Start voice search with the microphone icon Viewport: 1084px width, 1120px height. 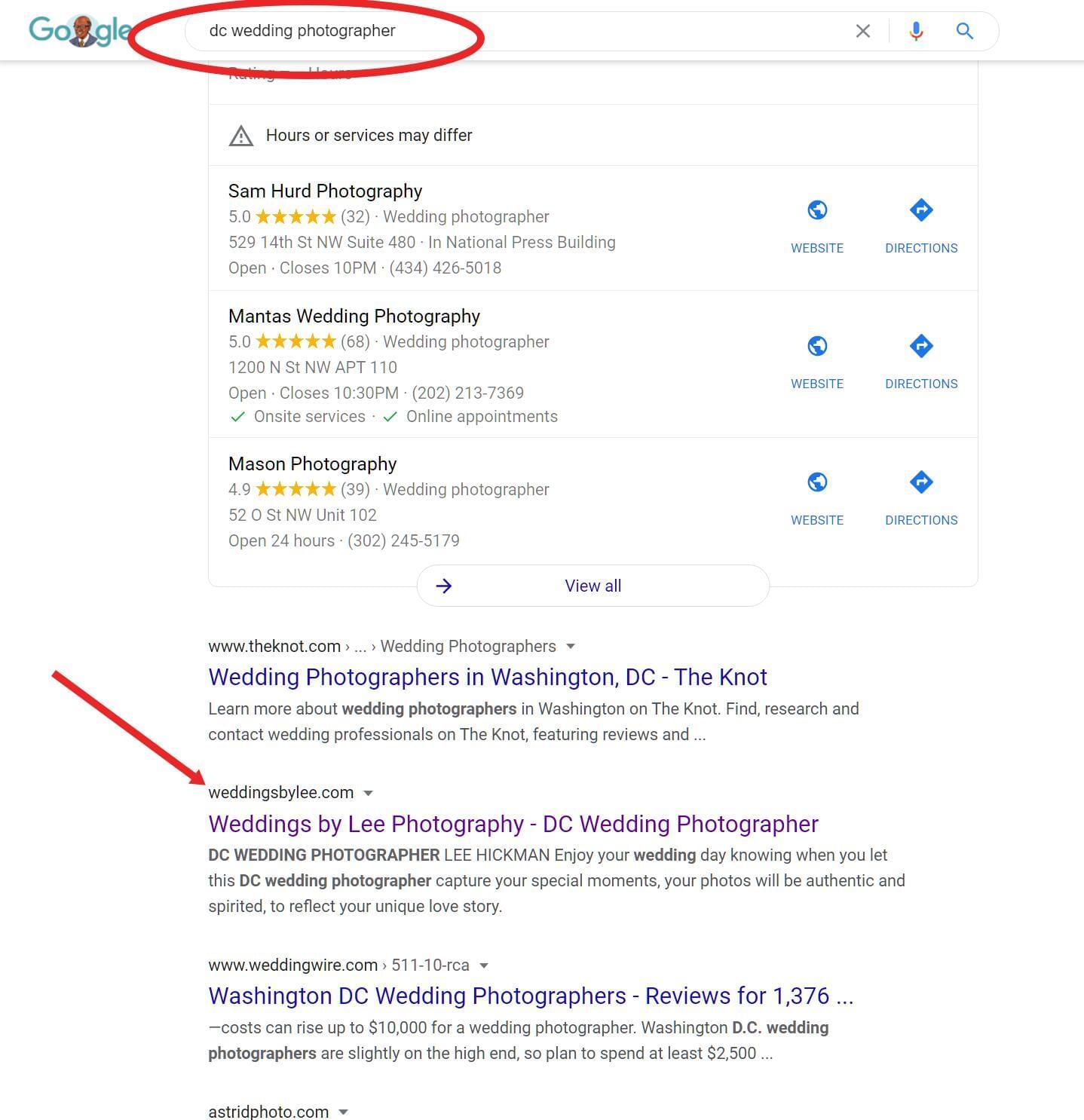pyautogui.click(x=916, y=31)
